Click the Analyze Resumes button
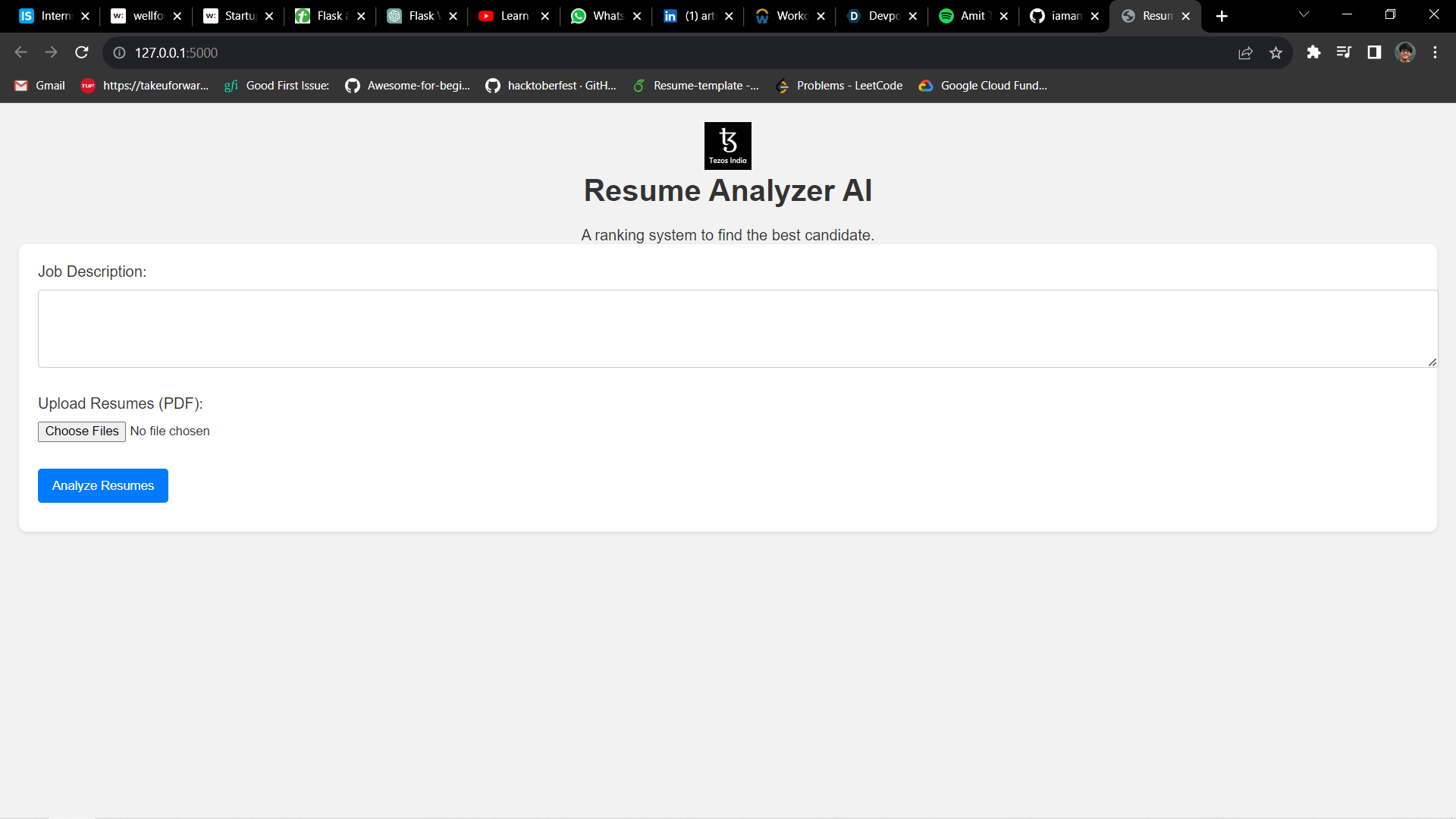 [x=103, y=485]
